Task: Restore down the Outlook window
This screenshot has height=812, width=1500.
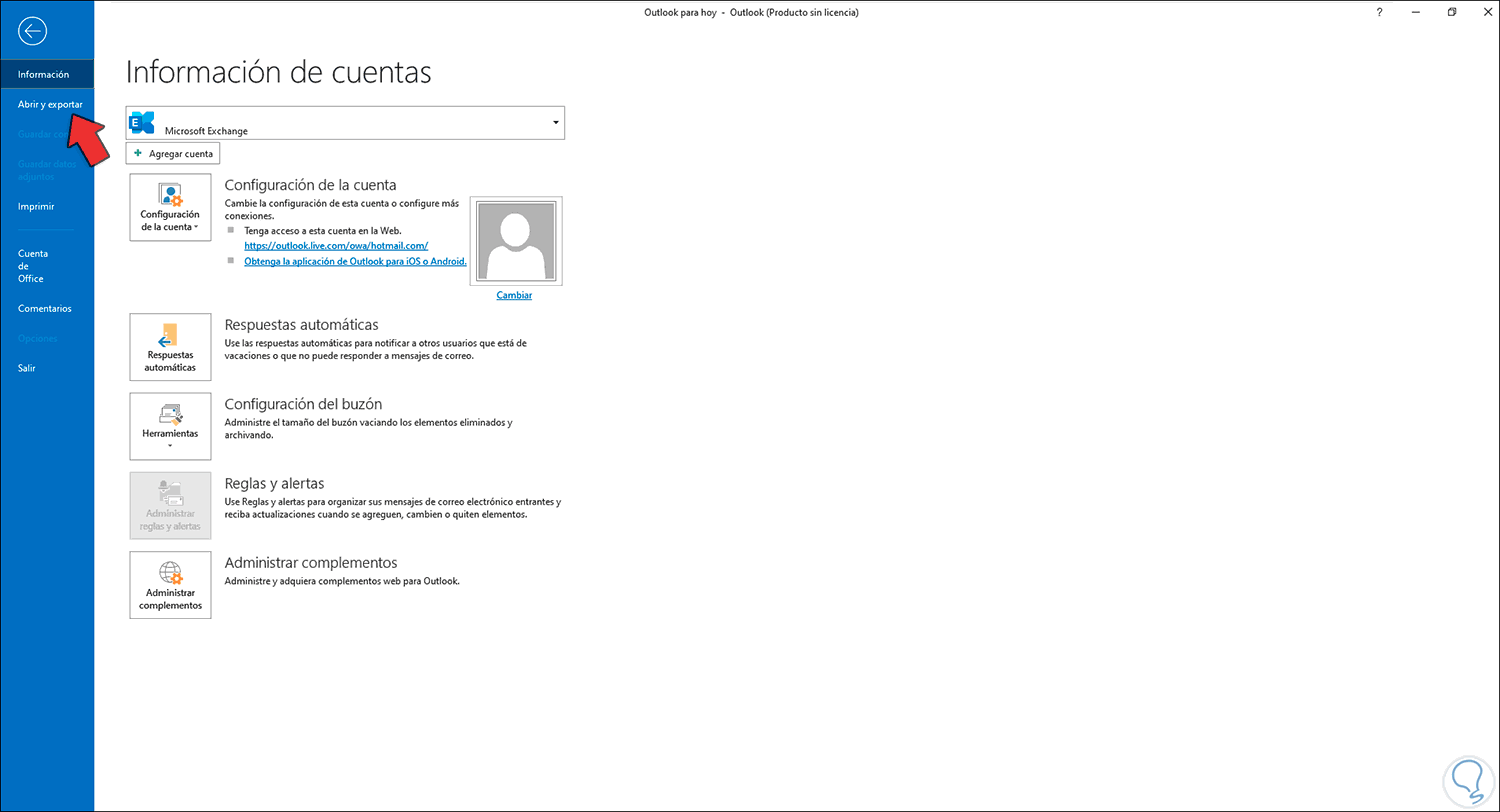Action: [x=1452, y=12]
